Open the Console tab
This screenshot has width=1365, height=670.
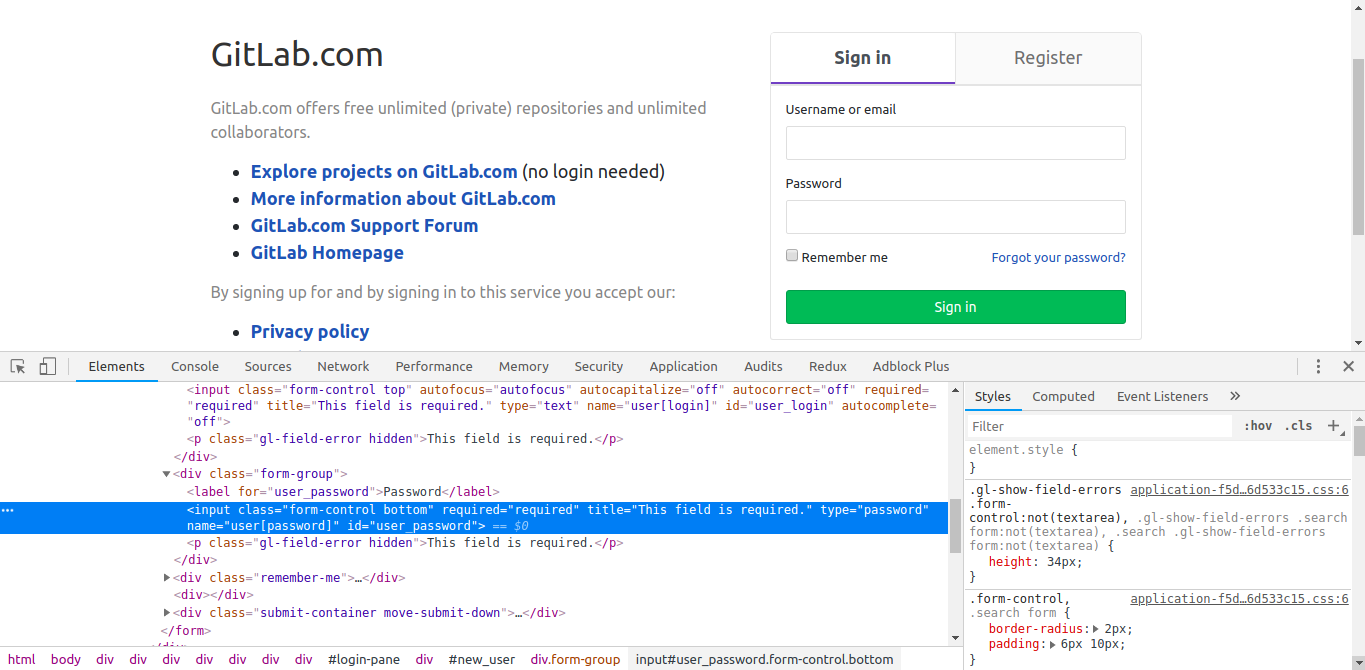[x=195, y=367]
